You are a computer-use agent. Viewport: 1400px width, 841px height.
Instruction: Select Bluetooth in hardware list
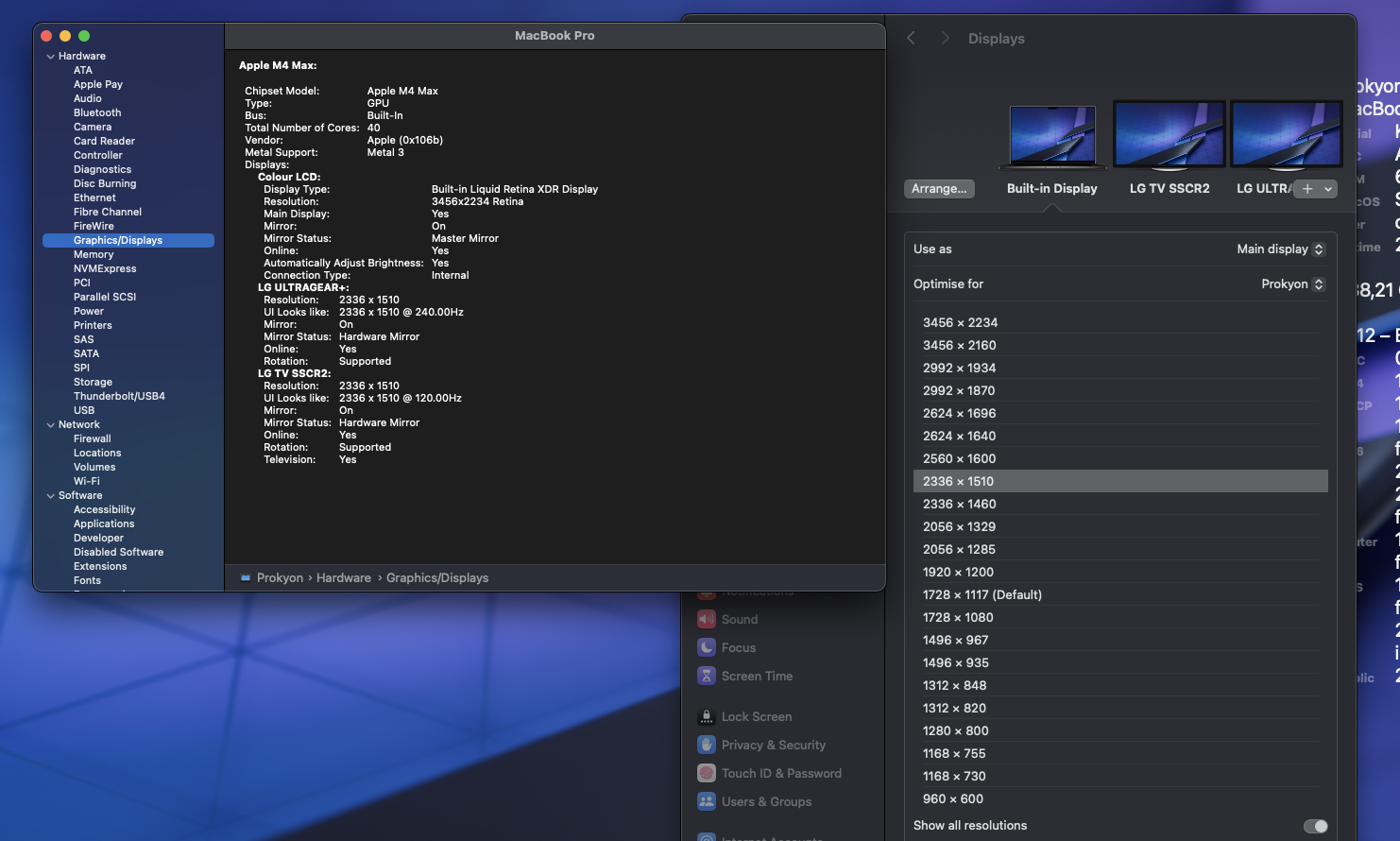tap(97, 112)
